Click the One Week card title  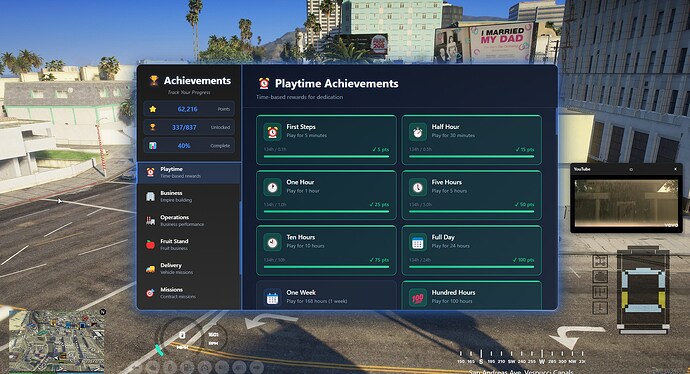pyautogui.click(x=301, y=293)
